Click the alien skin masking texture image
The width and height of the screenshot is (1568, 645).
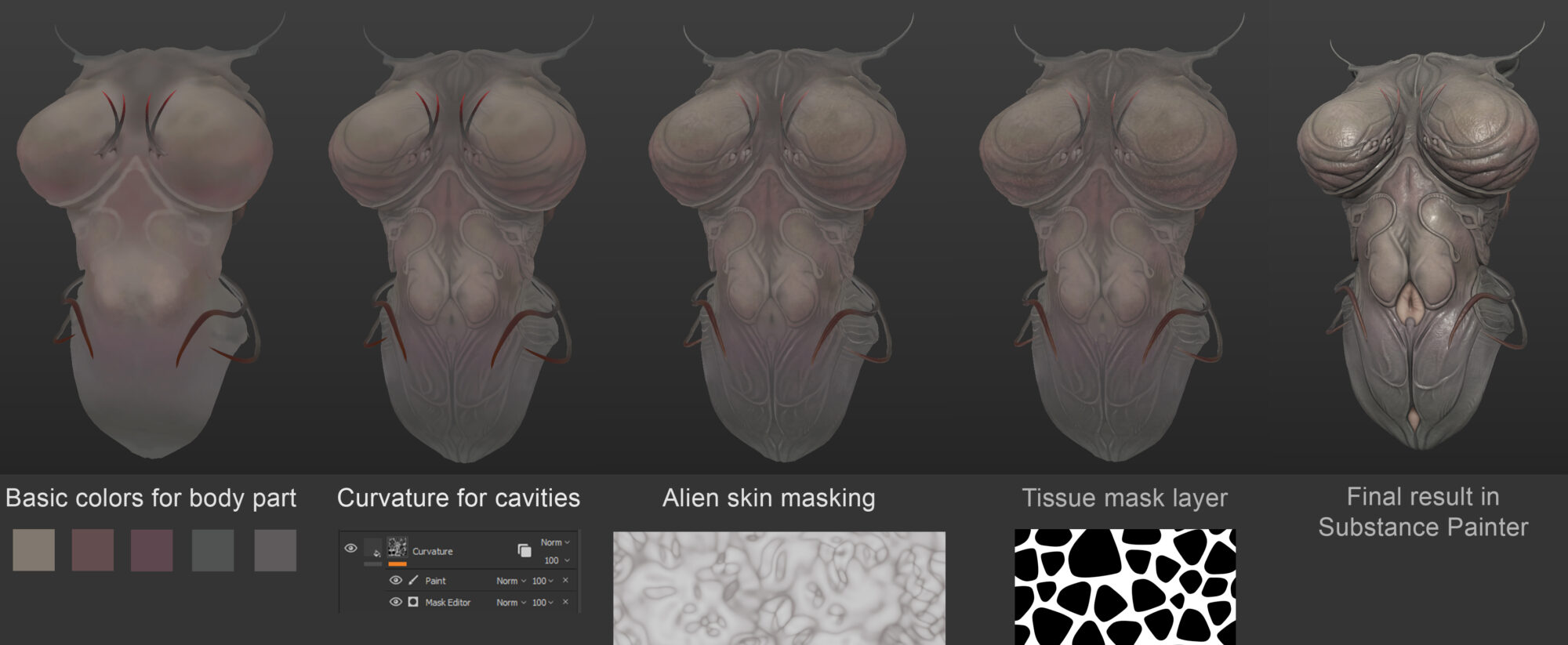[x=779, y=588]
